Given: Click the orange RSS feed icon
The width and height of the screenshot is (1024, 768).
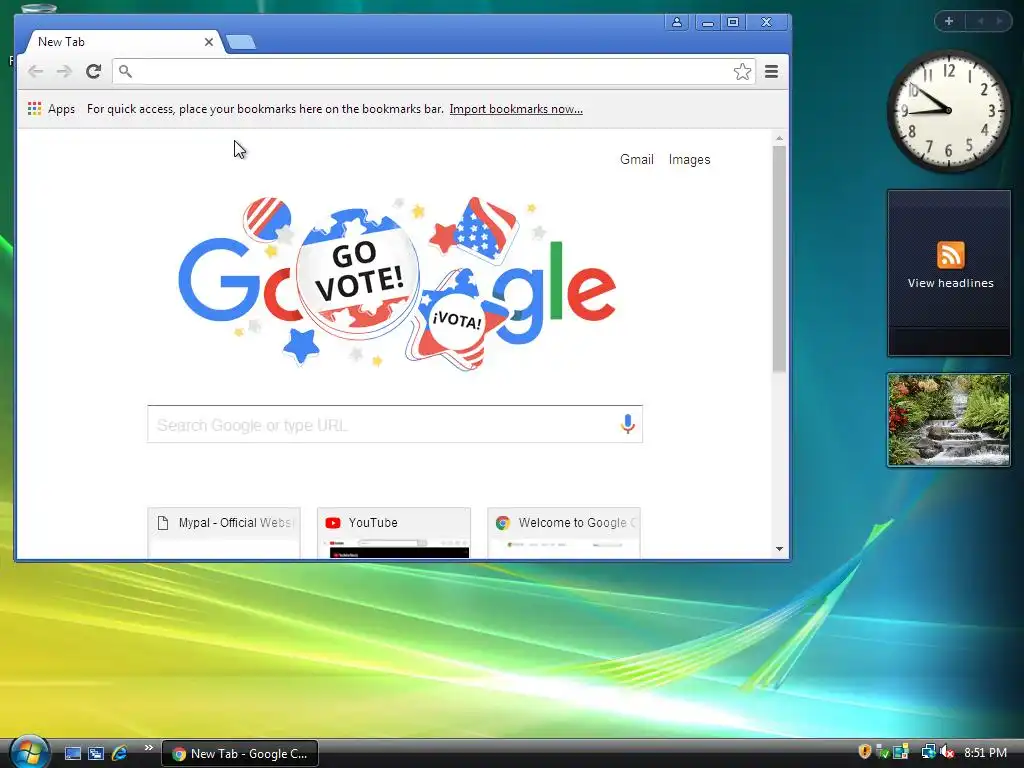Looking at the screenshot, I should [950, 255].
